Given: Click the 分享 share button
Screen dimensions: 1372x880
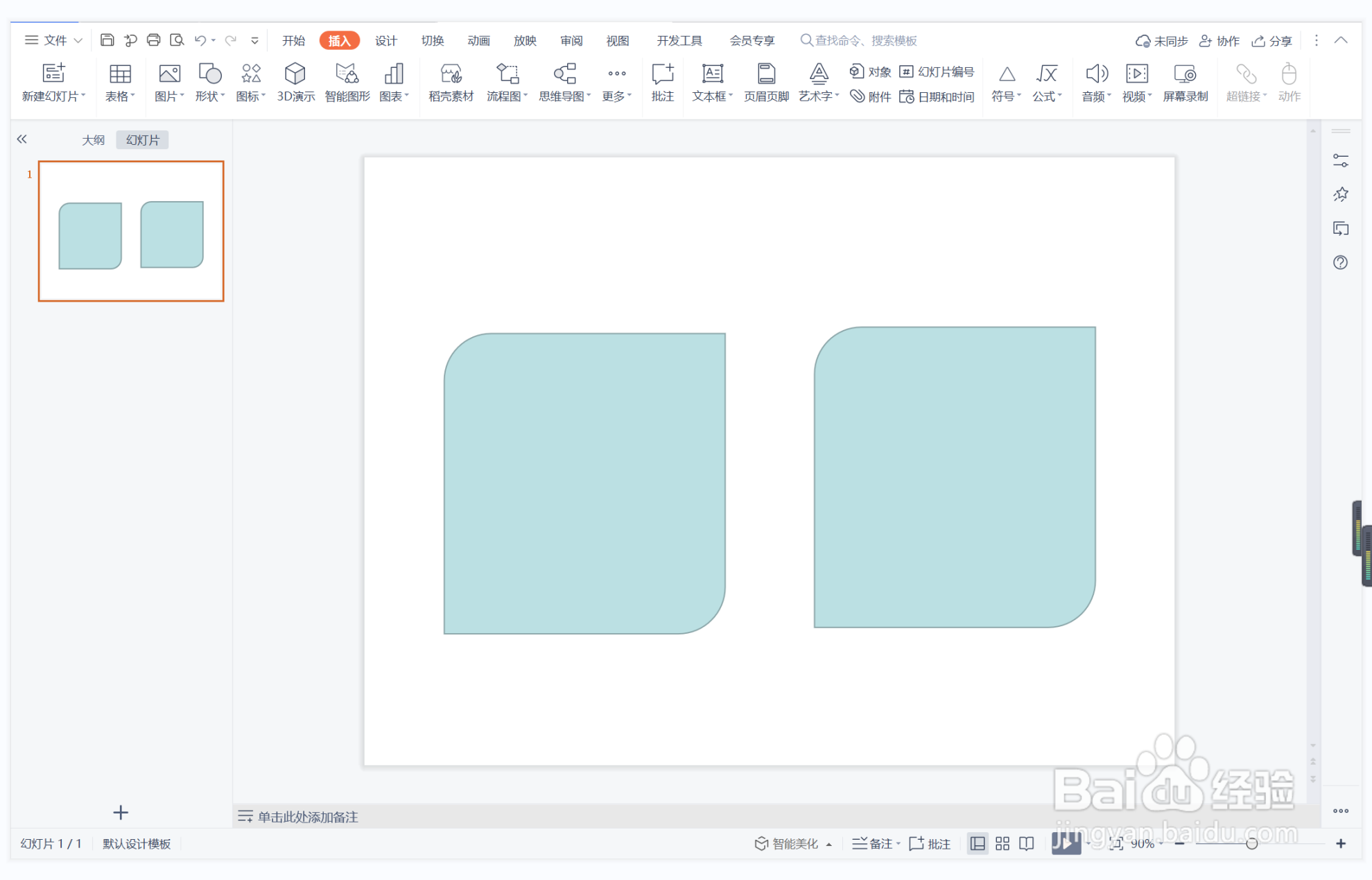Looking at the screenshot, I should click(x=1272, y=41).
